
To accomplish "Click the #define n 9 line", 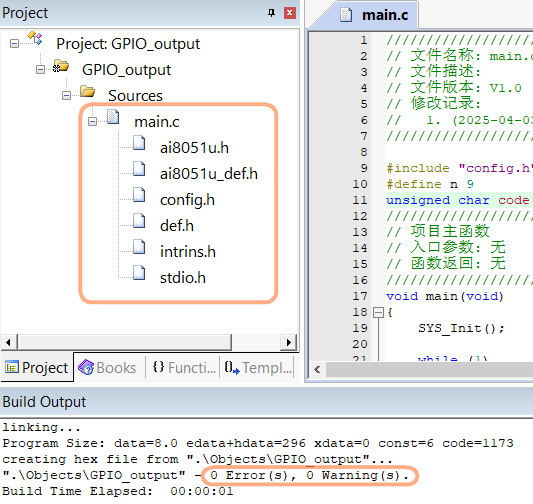I will click(x=430, y=185).
